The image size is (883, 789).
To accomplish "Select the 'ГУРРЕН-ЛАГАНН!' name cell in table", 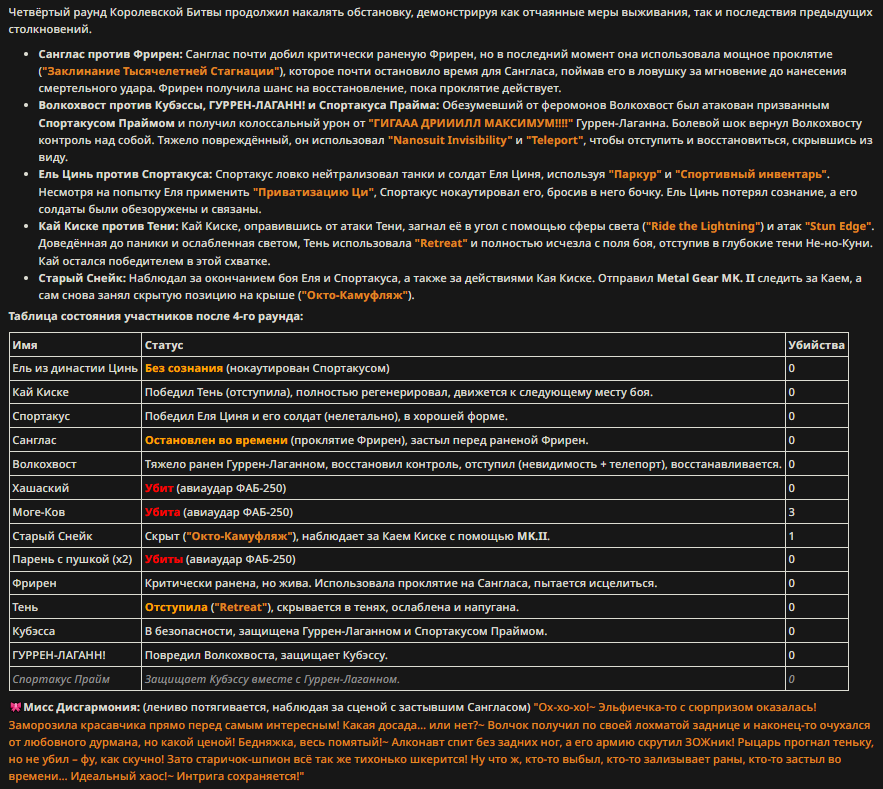I will click(x=75, y=655).
